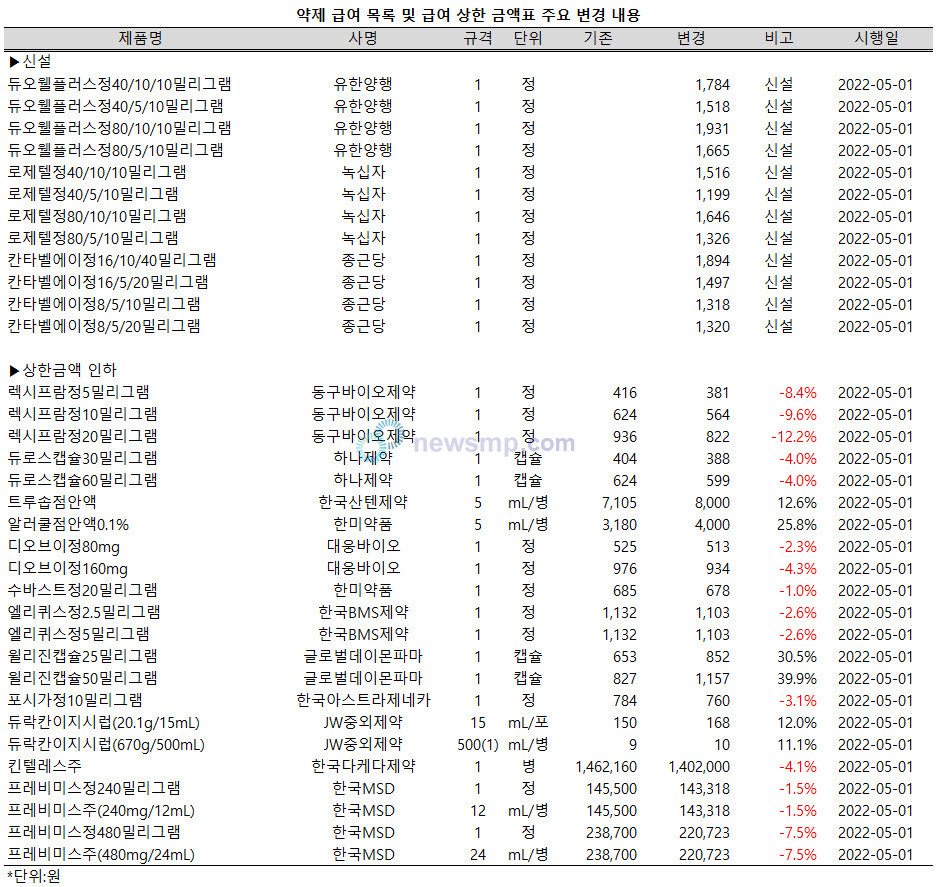The height and width of the screenshot is (887, 936).
Task: Click changed price 4,000 for 알러쿨점안액
Action: coord(712,525)
